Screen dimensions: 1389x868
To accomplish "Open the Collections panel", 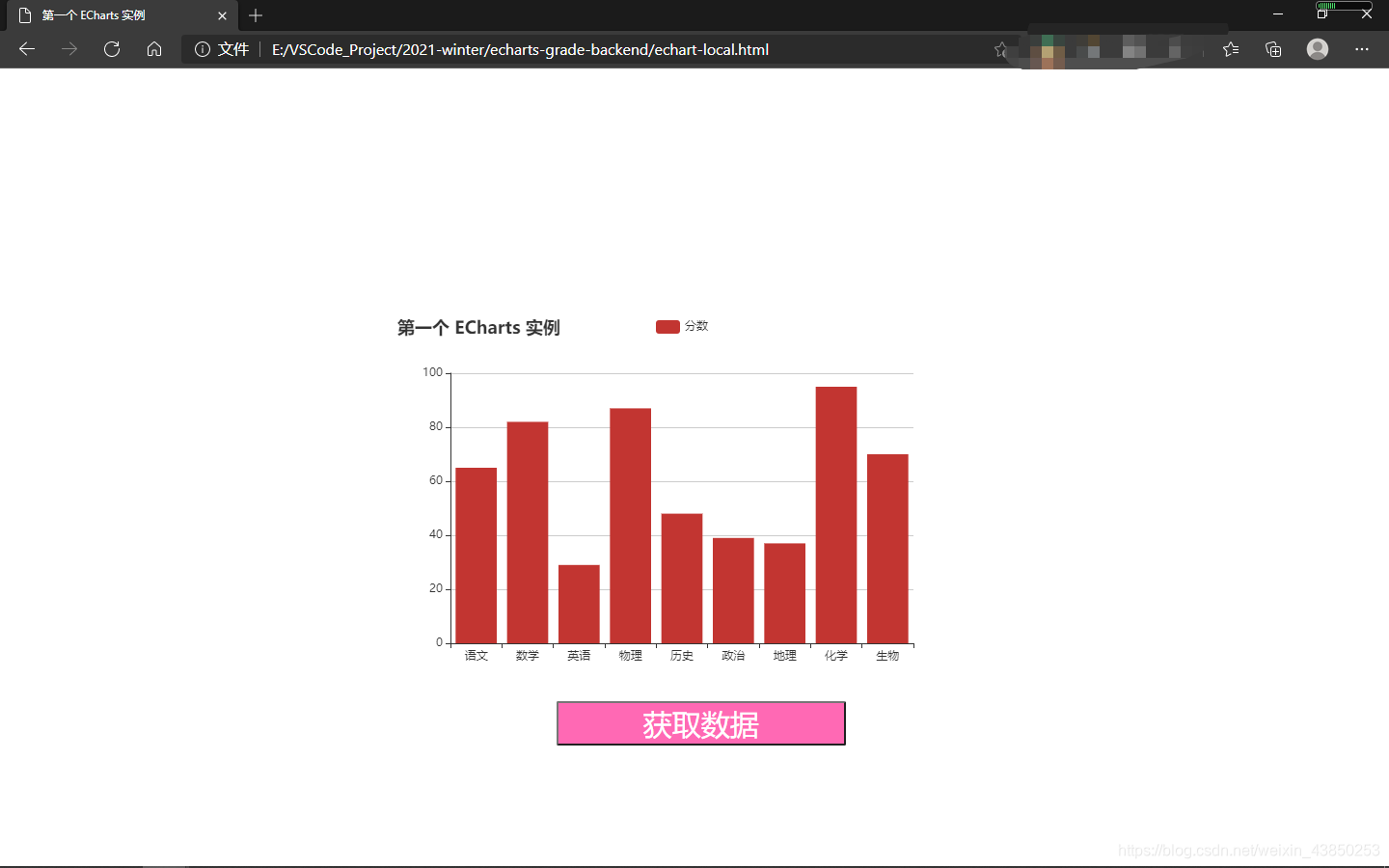I will pyautogui.click(x=1273, y=49).
